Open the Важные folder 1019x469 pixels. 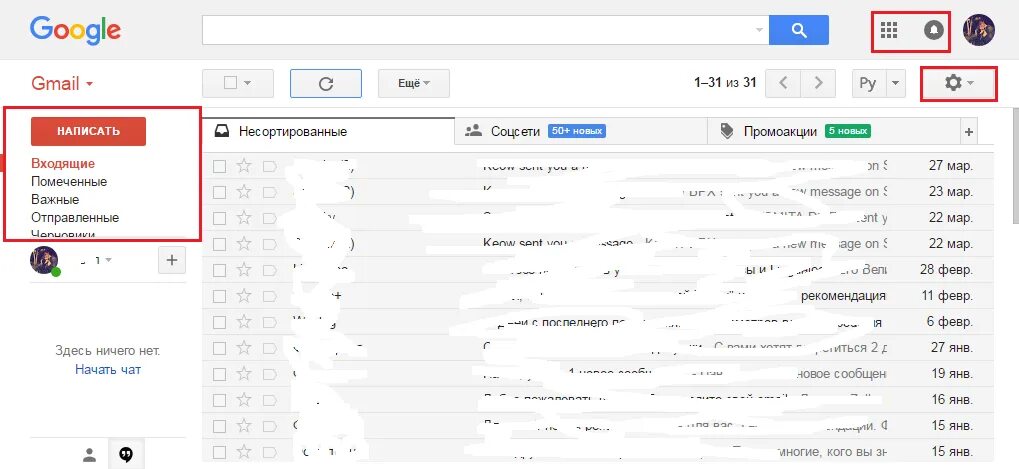click(x=55, y=199)
